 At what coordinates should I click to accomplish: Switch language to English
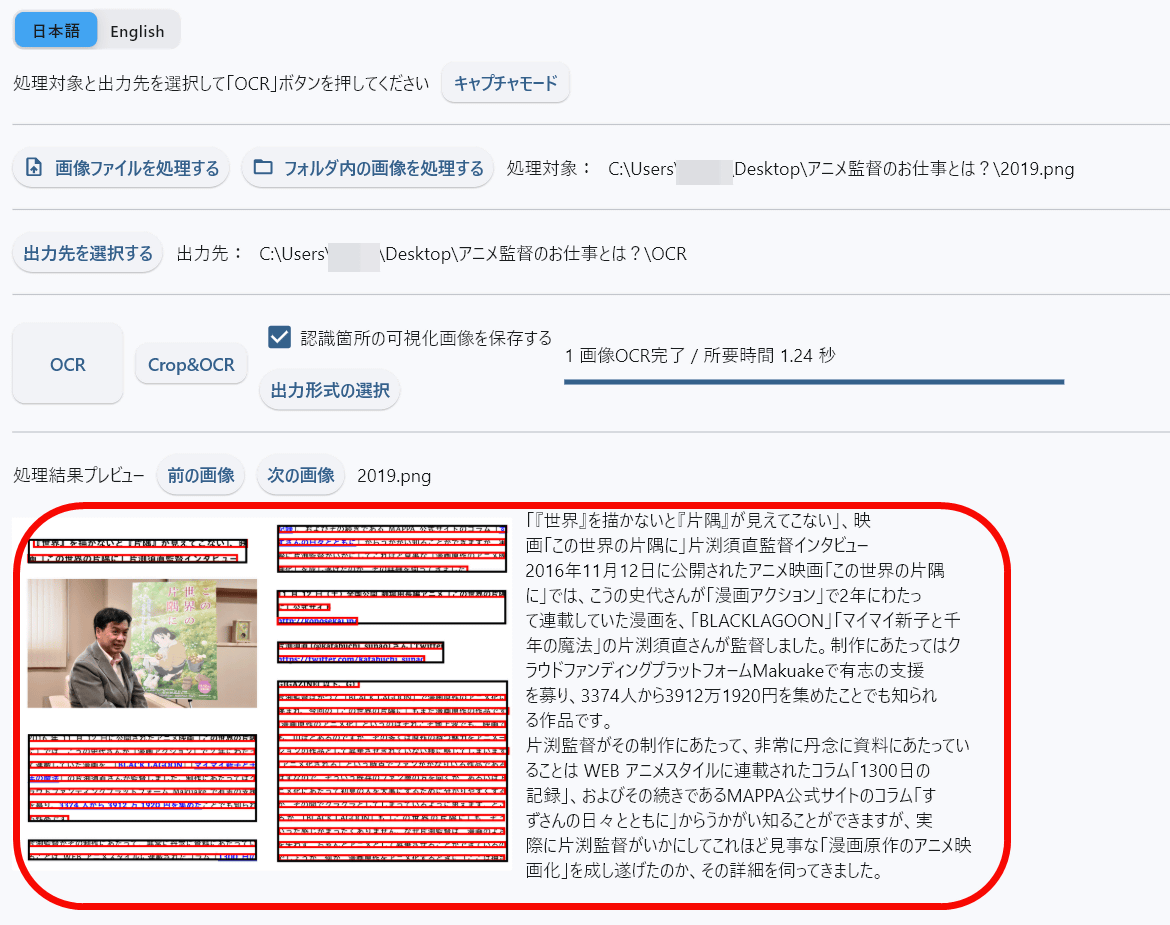coord(137,31)
